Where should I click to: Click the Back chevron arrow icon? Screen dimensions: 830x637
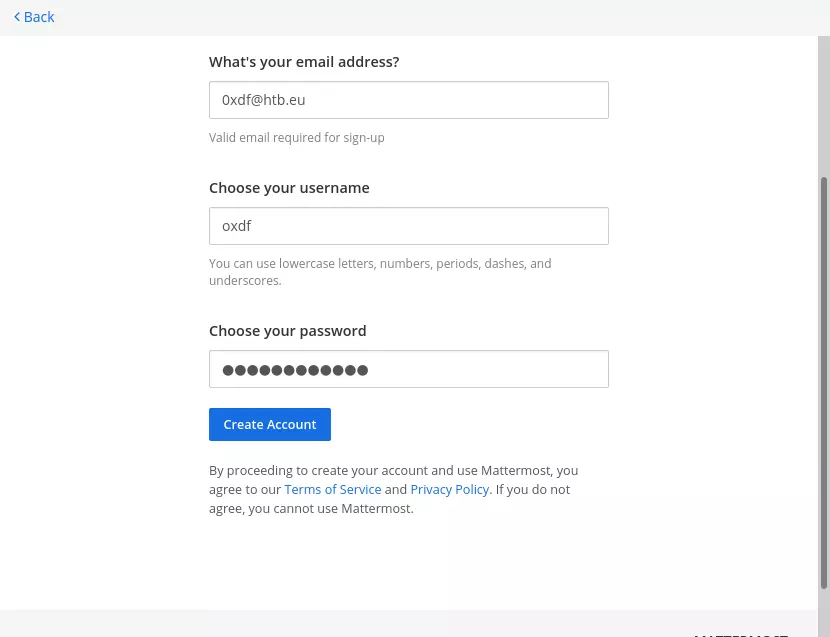pyautogui.click(x=17, y=17)
